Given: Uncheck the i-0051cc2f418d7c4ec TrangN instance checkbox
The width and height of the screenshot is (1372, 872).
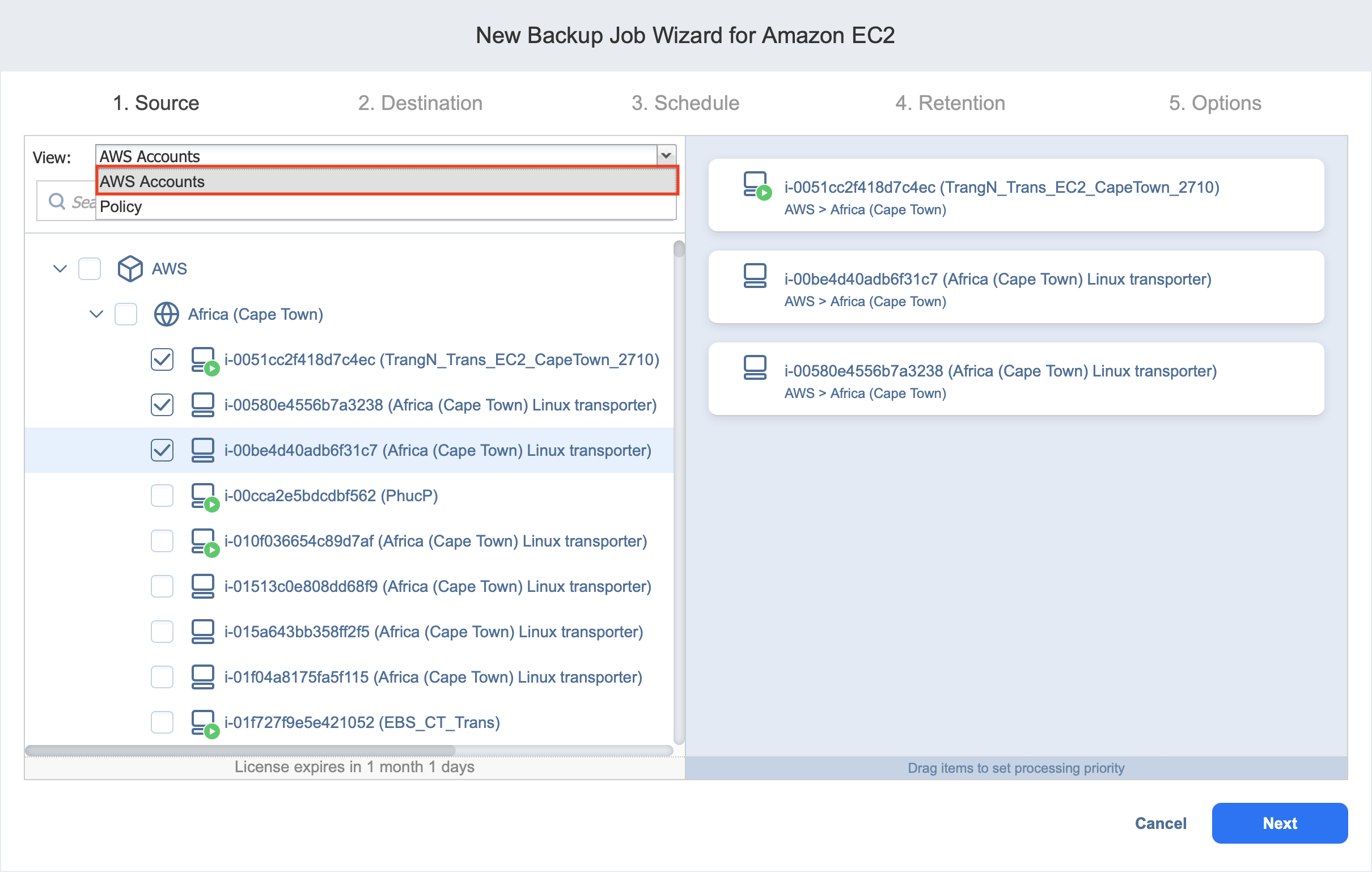Looking at the screenshot, I should click(162, 359).
